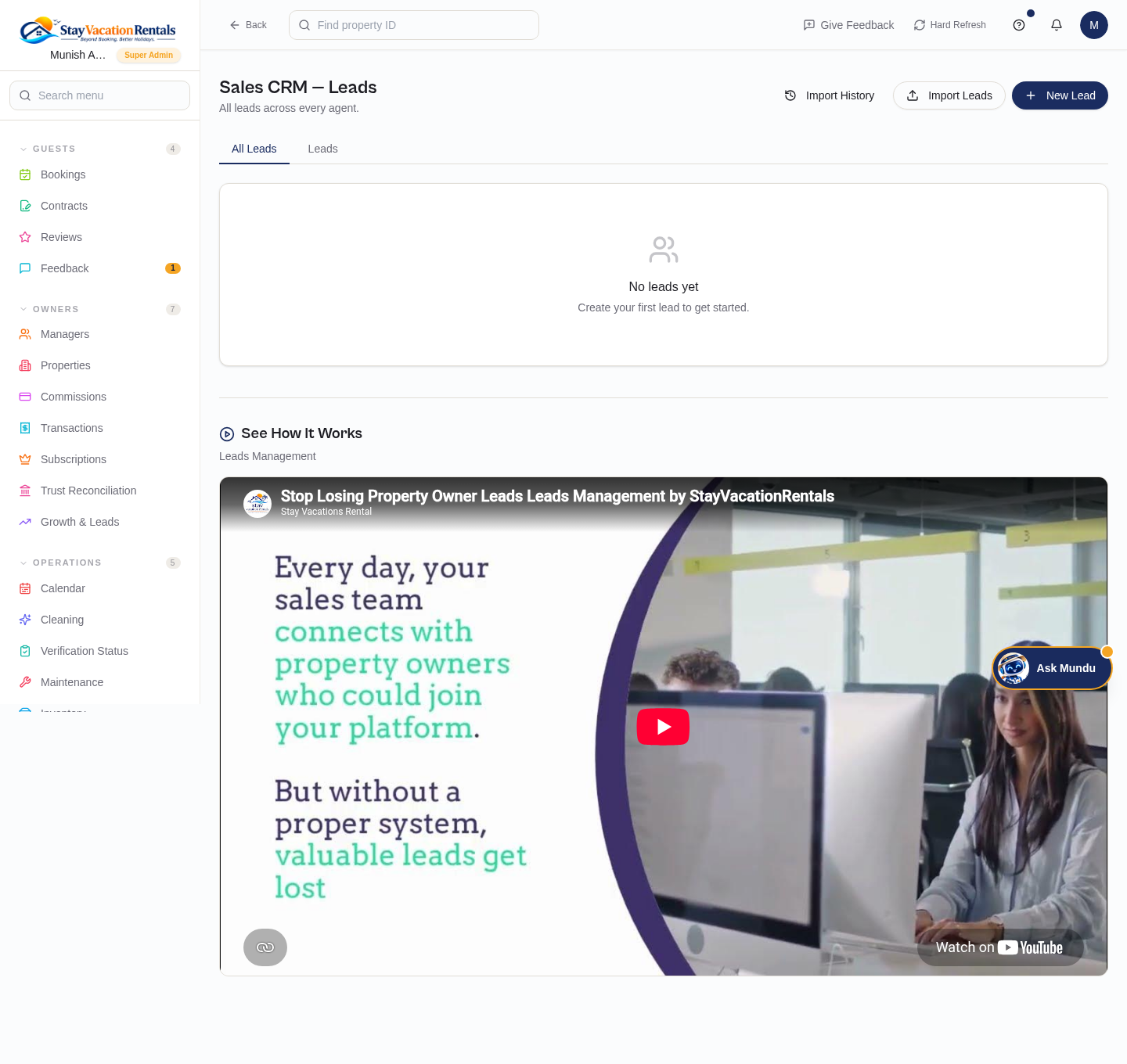The height and width of the screenshot is (1064, 1127).
Task: Click the Subscriptions crown icon
Action: click(25, 459)
